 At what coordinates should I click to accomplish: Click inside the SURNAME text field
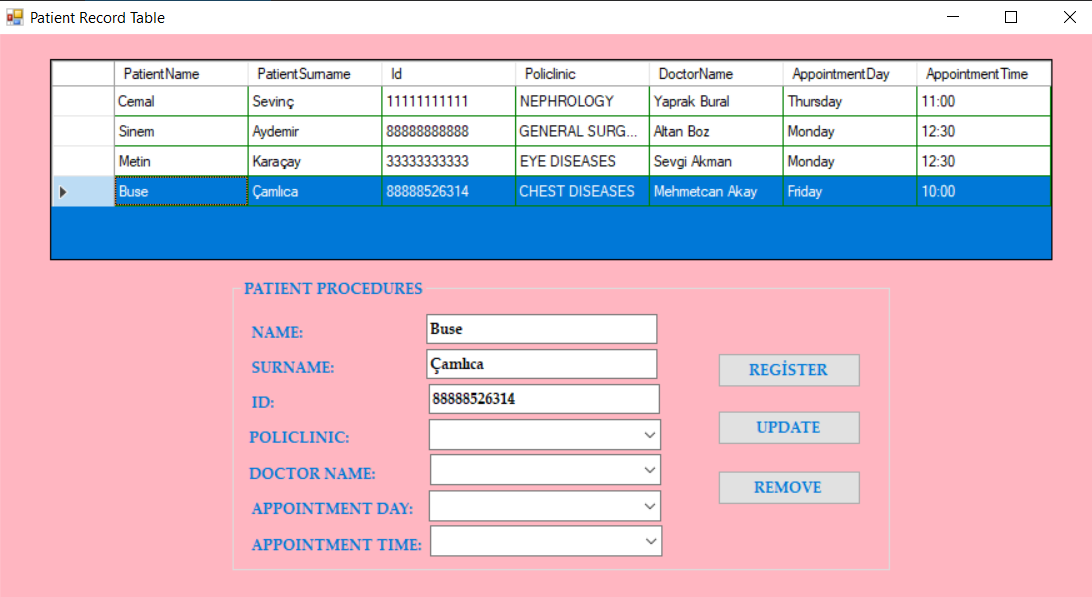pyautogui.click(x=540, y=363)
